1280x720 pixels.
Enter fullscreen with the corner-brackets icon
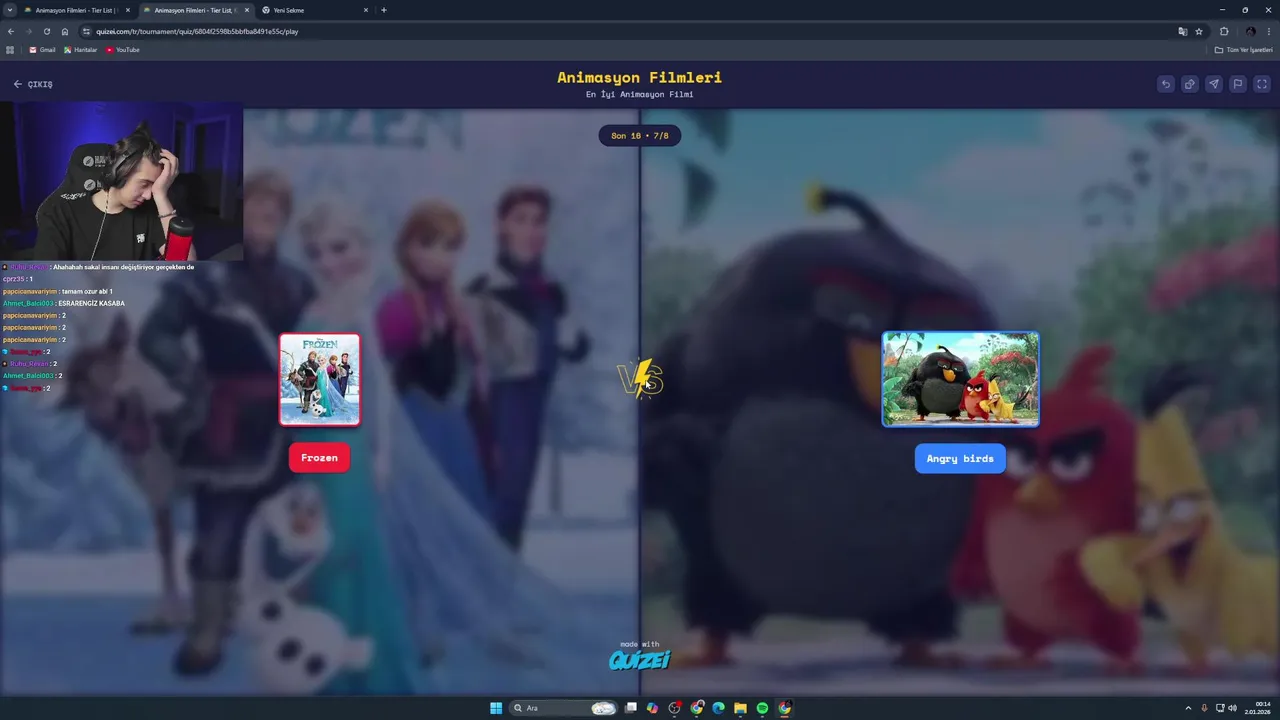pyautogui.click(x=1261, y=84)
